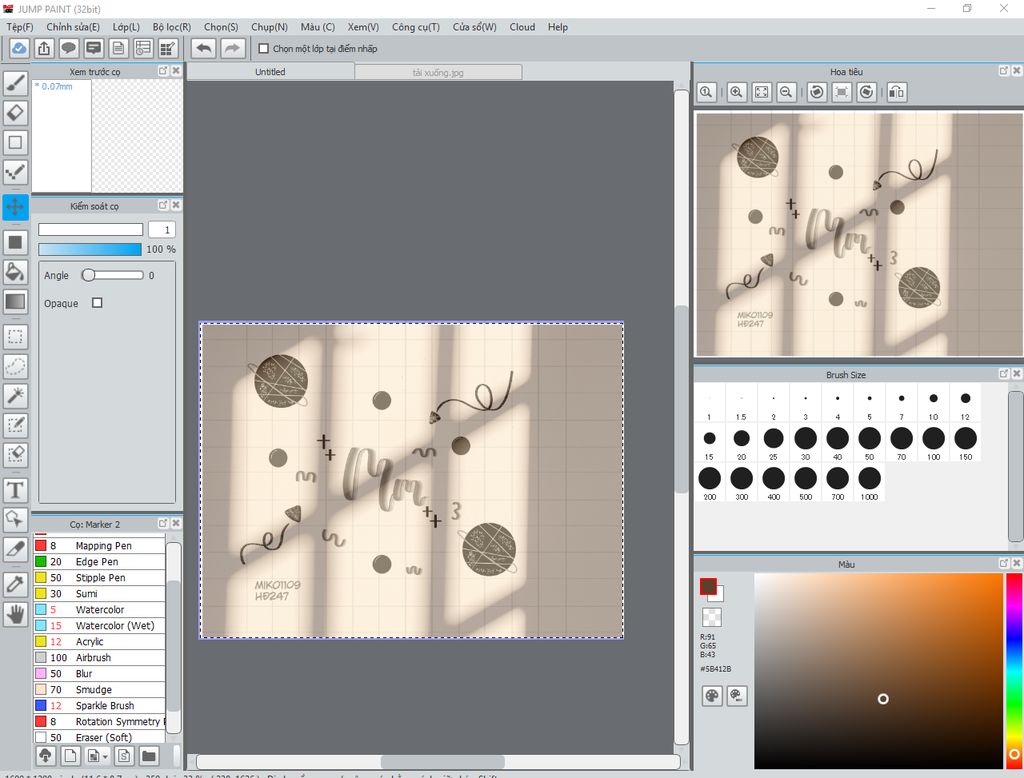Open the Tệp(F) menu

[x=20, y=27]
